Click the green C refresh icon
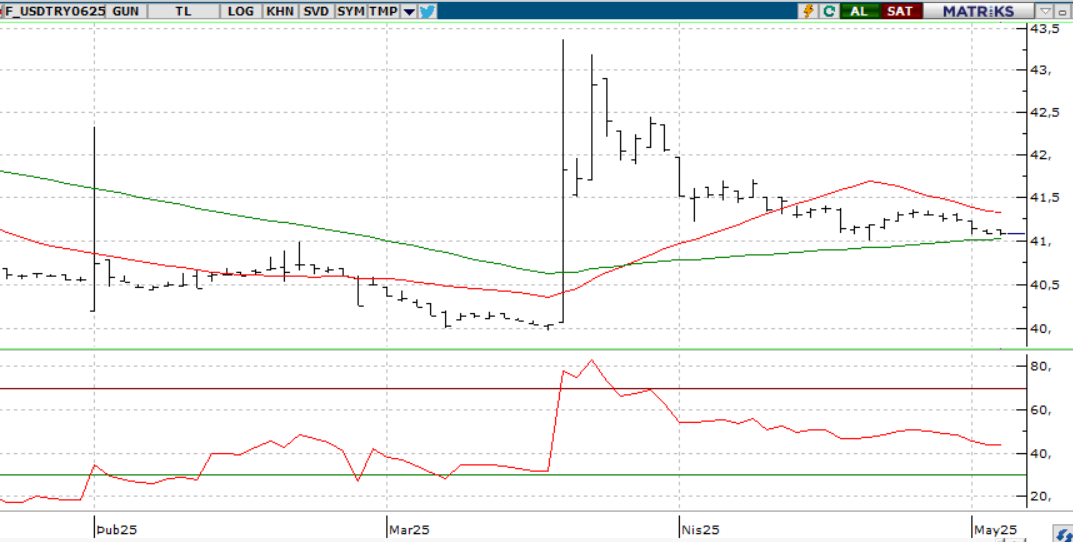The image size is (1073, 542). 829,11
